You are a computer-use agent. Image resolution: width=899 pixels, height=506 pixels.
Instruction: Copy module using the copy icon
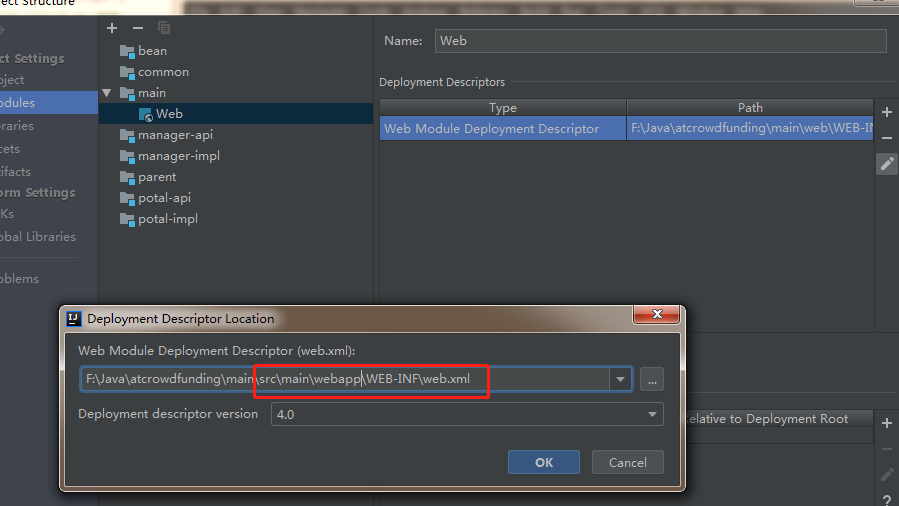(x=164, y=28)
